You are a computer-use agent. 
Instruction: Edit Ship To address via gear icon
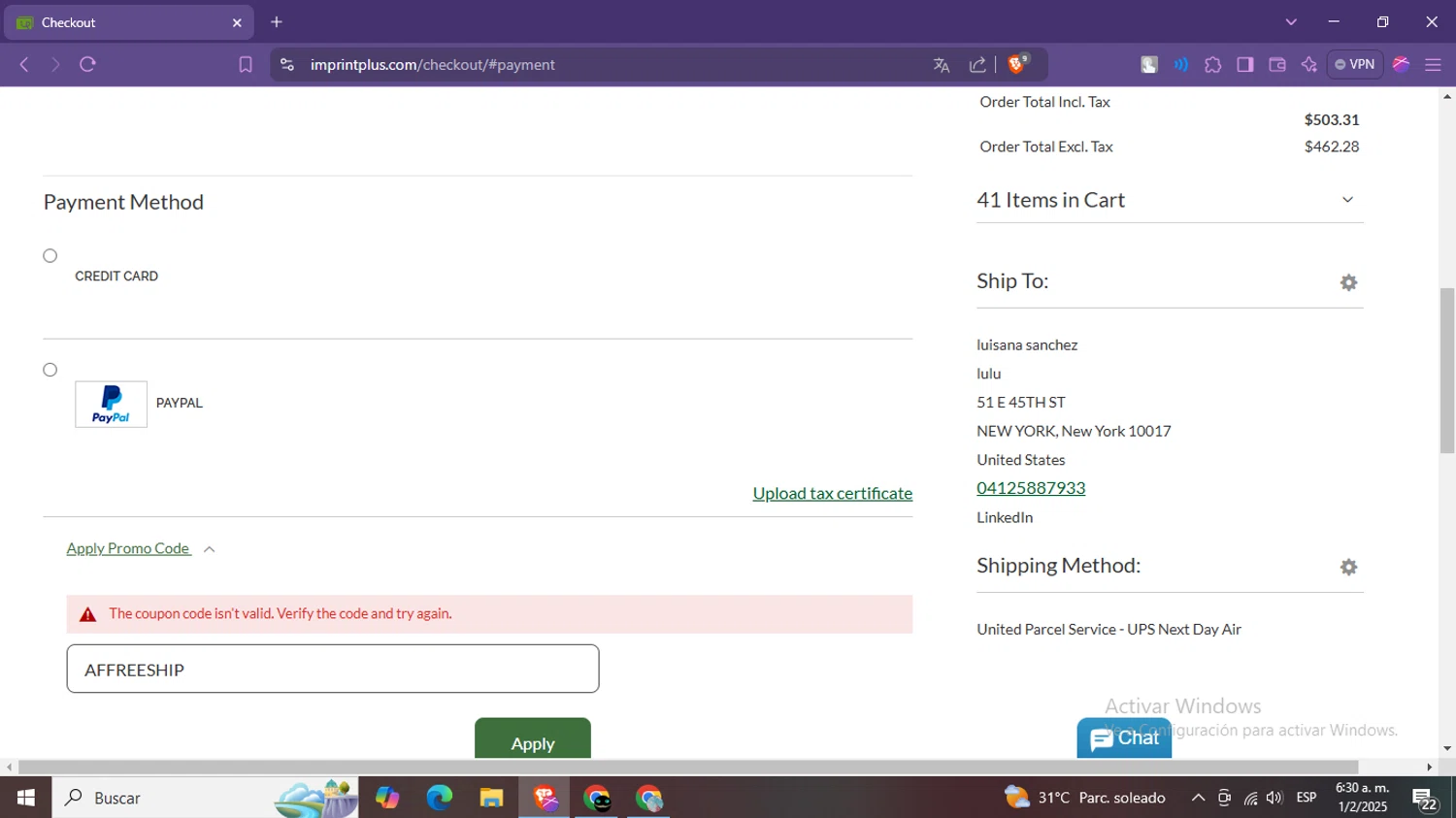coord(1348,282)
